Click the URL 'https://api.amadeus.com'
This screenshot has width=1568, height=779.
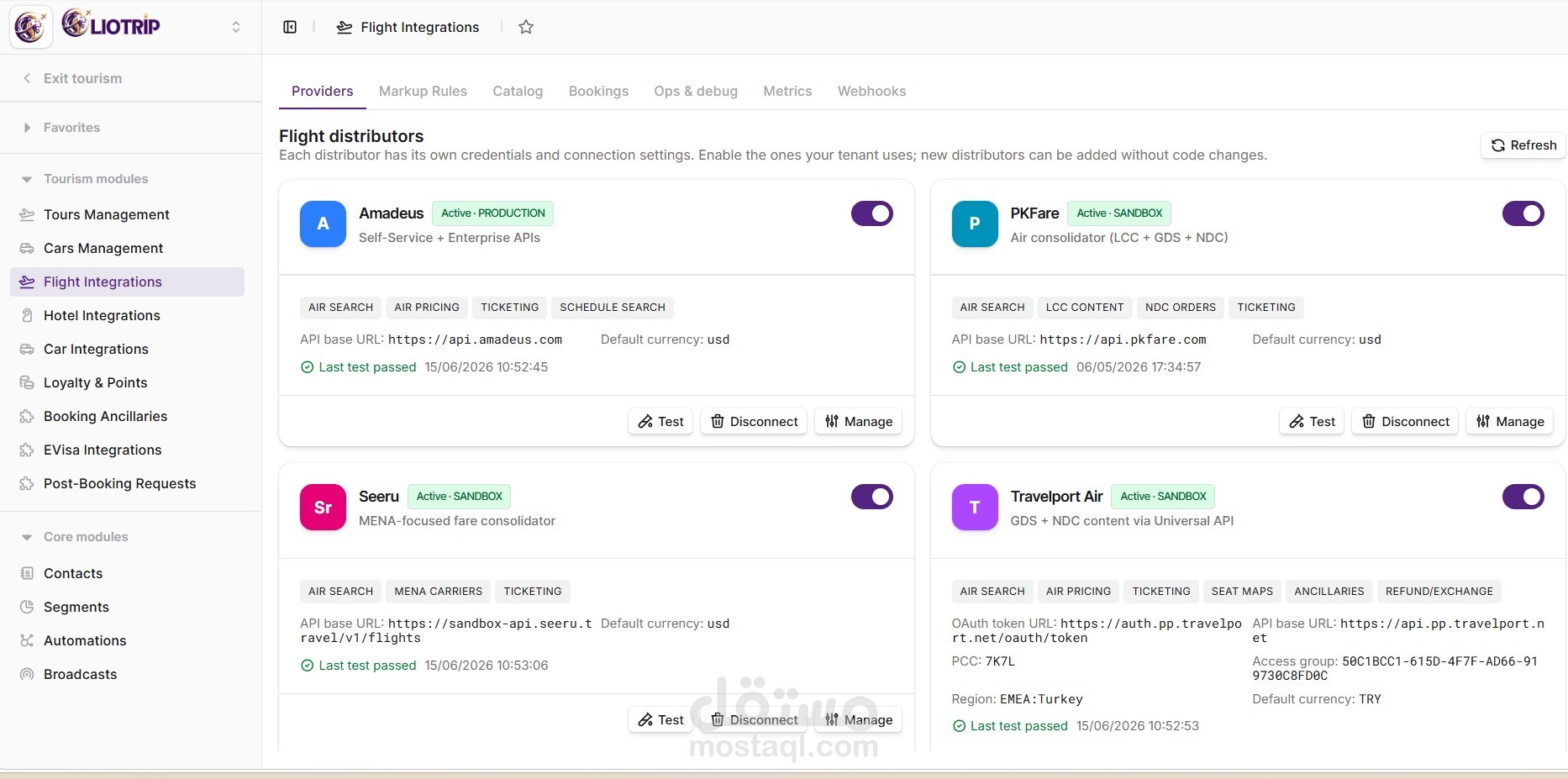pyautogui.click(x=475, y=339)
